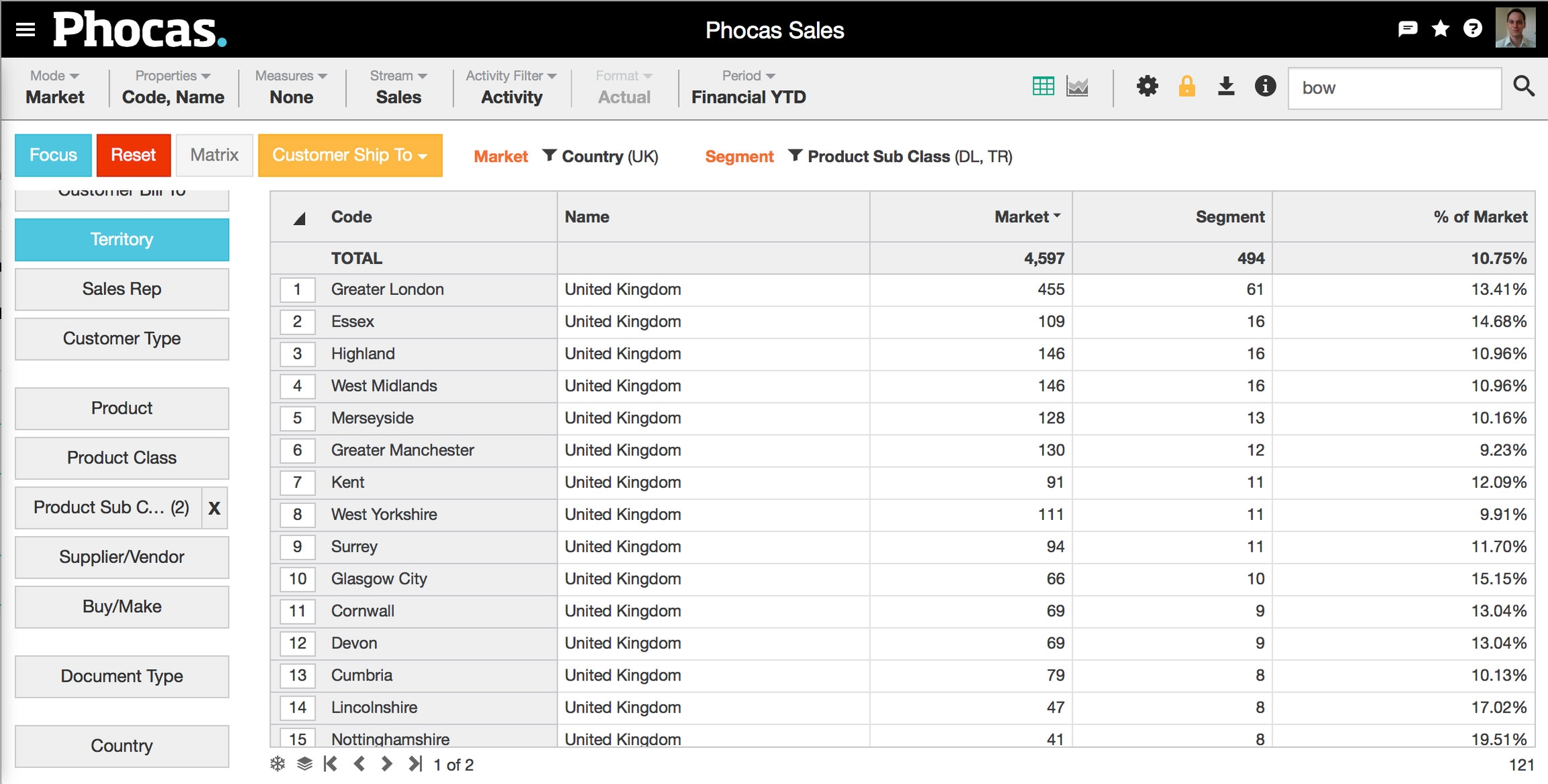This screenshot has height=784, width=1548.
Task: Select row 5 Merseyside box
Action: click(x=297, y=418)
